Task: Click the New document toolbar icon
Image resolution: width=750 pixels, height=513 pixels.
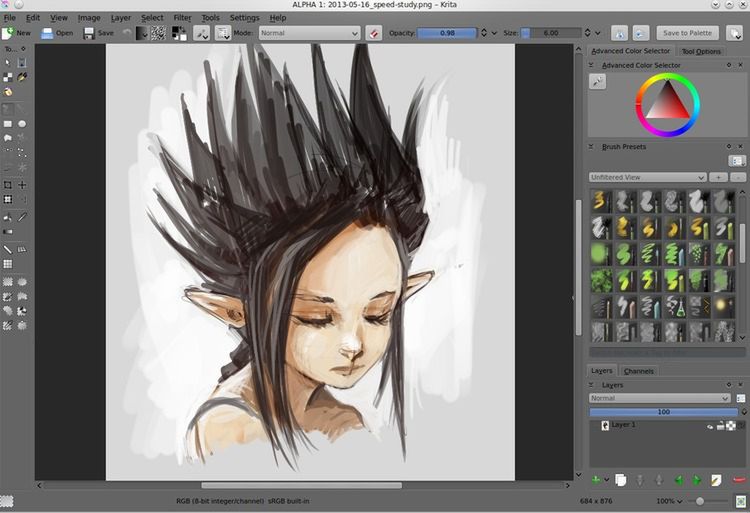Action: pos(8,33)
